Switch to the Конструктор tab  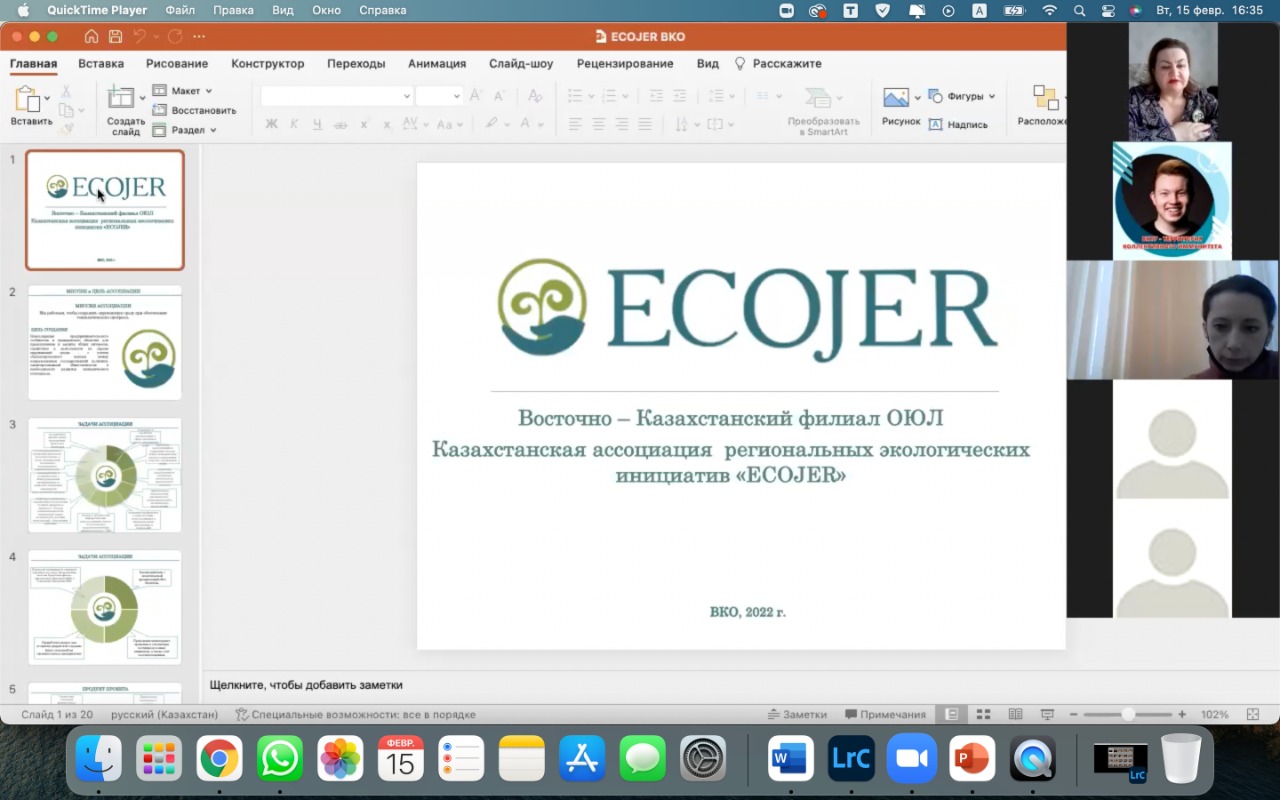pos(268,63)
